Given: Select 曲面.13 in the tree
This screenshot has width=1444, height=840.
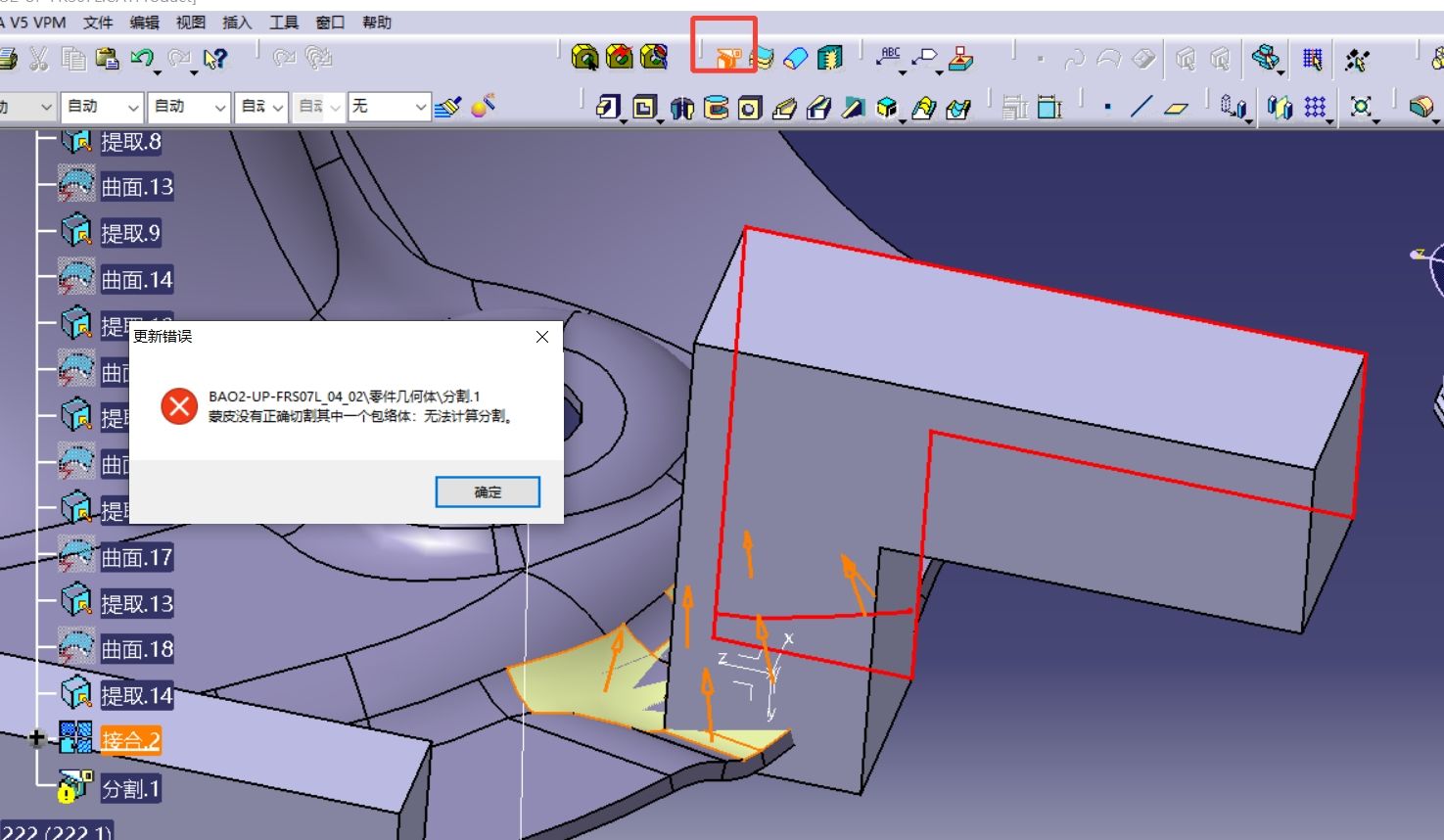Looking at the screenshot, I should pyautogui.click(x=137, y=187).
